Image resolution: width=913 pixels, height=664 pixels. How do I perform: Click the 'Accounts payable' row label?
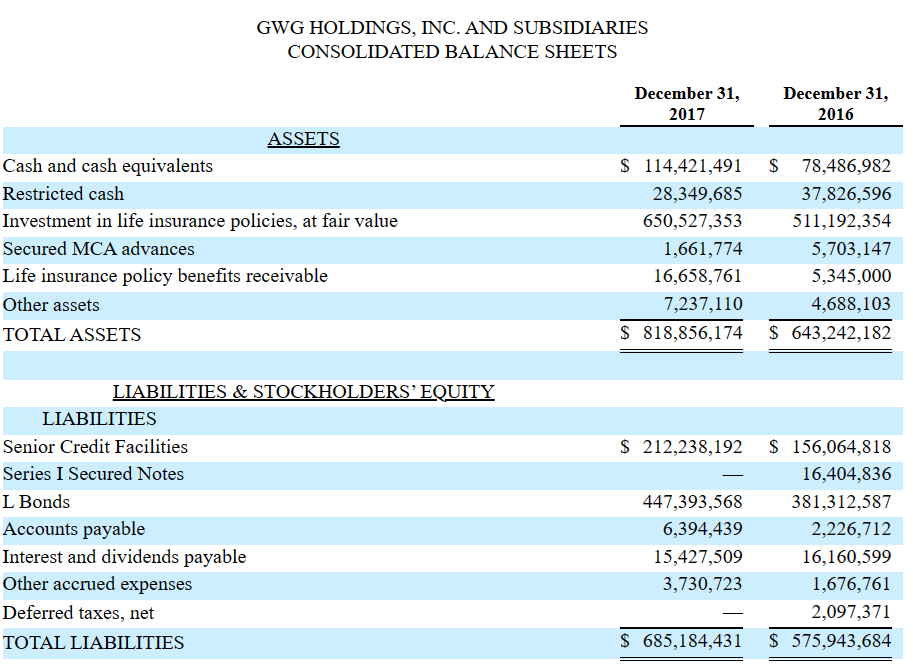pos(74,529)
